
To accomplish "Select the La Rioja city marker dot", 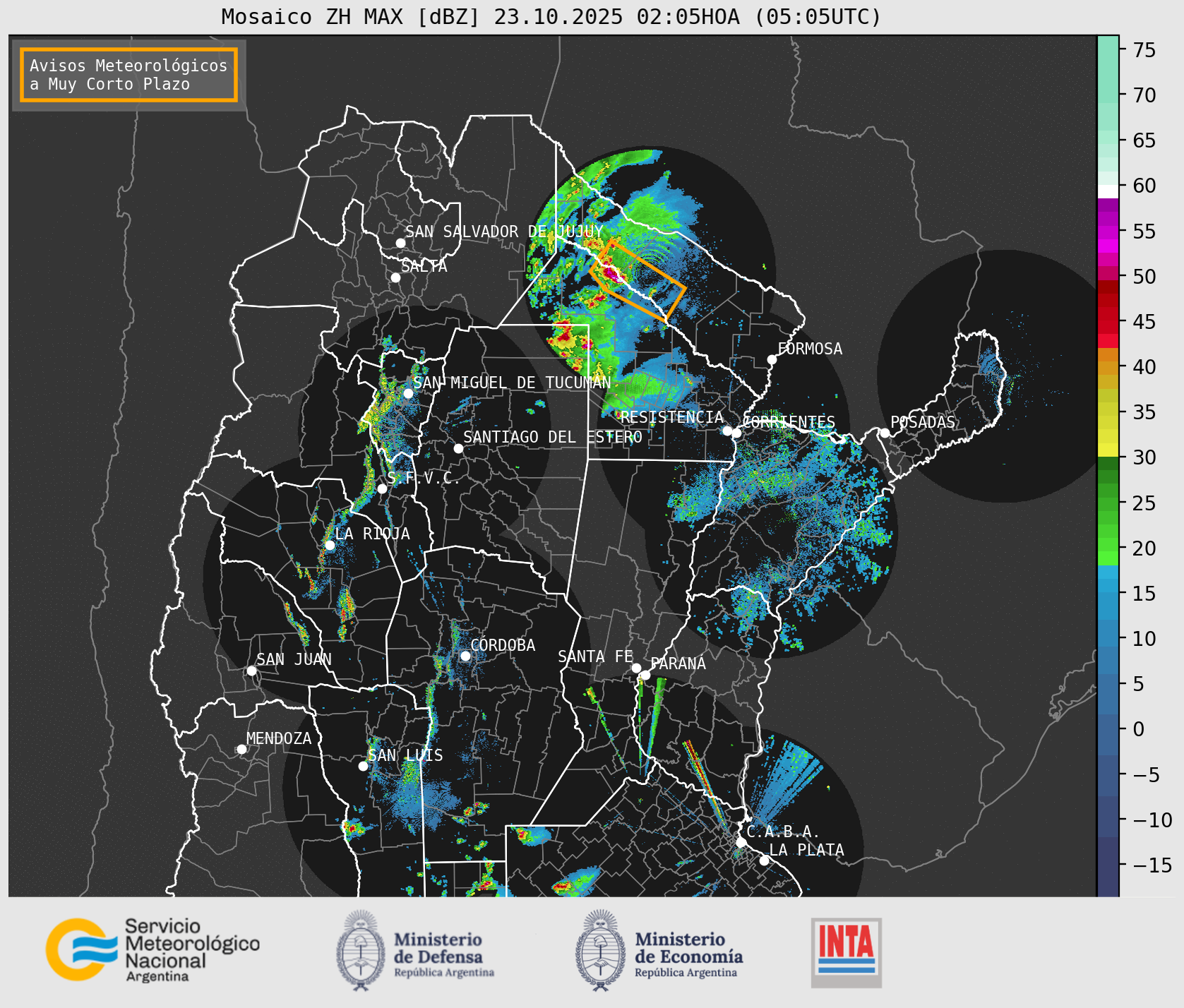I will pyautogui.click(x=330, y=545).
